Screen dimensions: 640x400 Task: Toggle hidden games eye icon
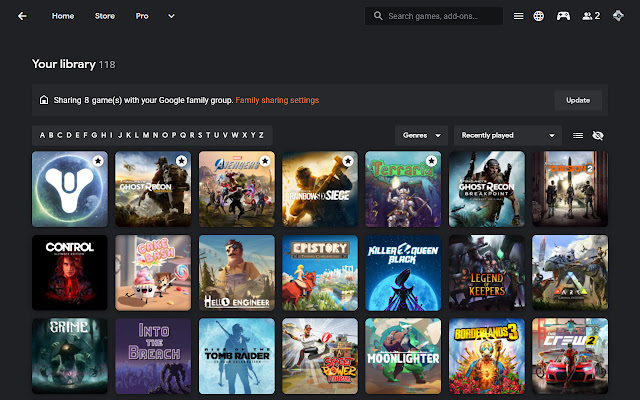(x=598, y=136)
